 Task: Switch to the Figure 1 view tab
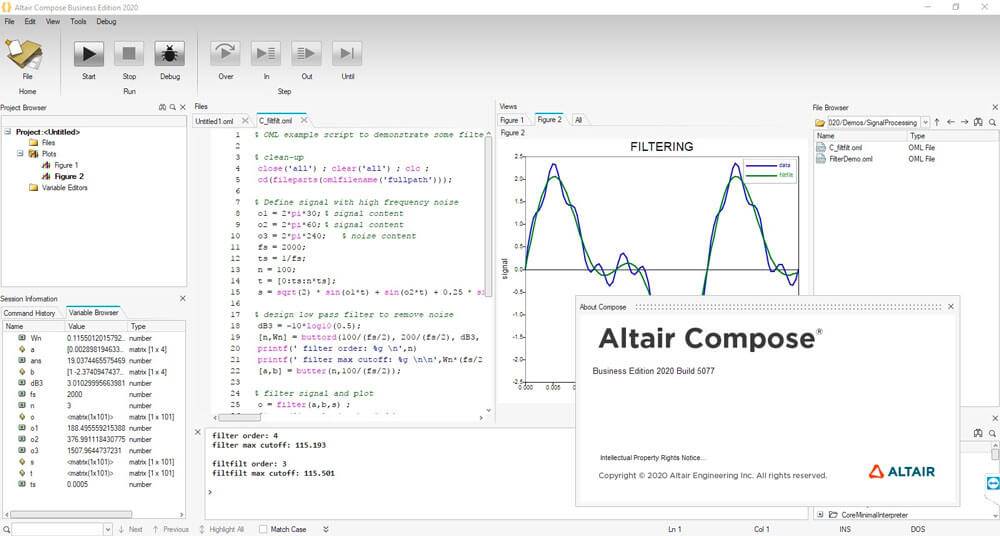512,120
